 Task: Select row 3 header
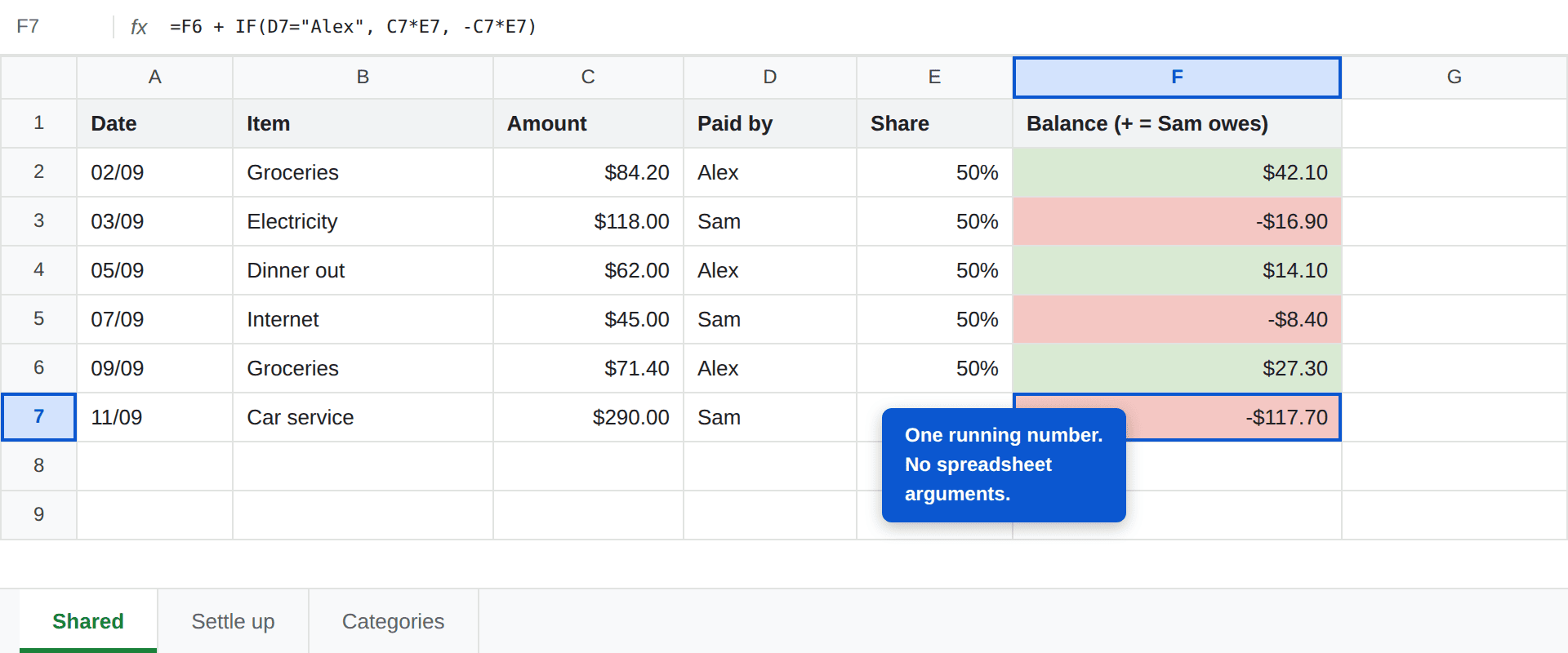pyautogui.click(x=38, y=221)
